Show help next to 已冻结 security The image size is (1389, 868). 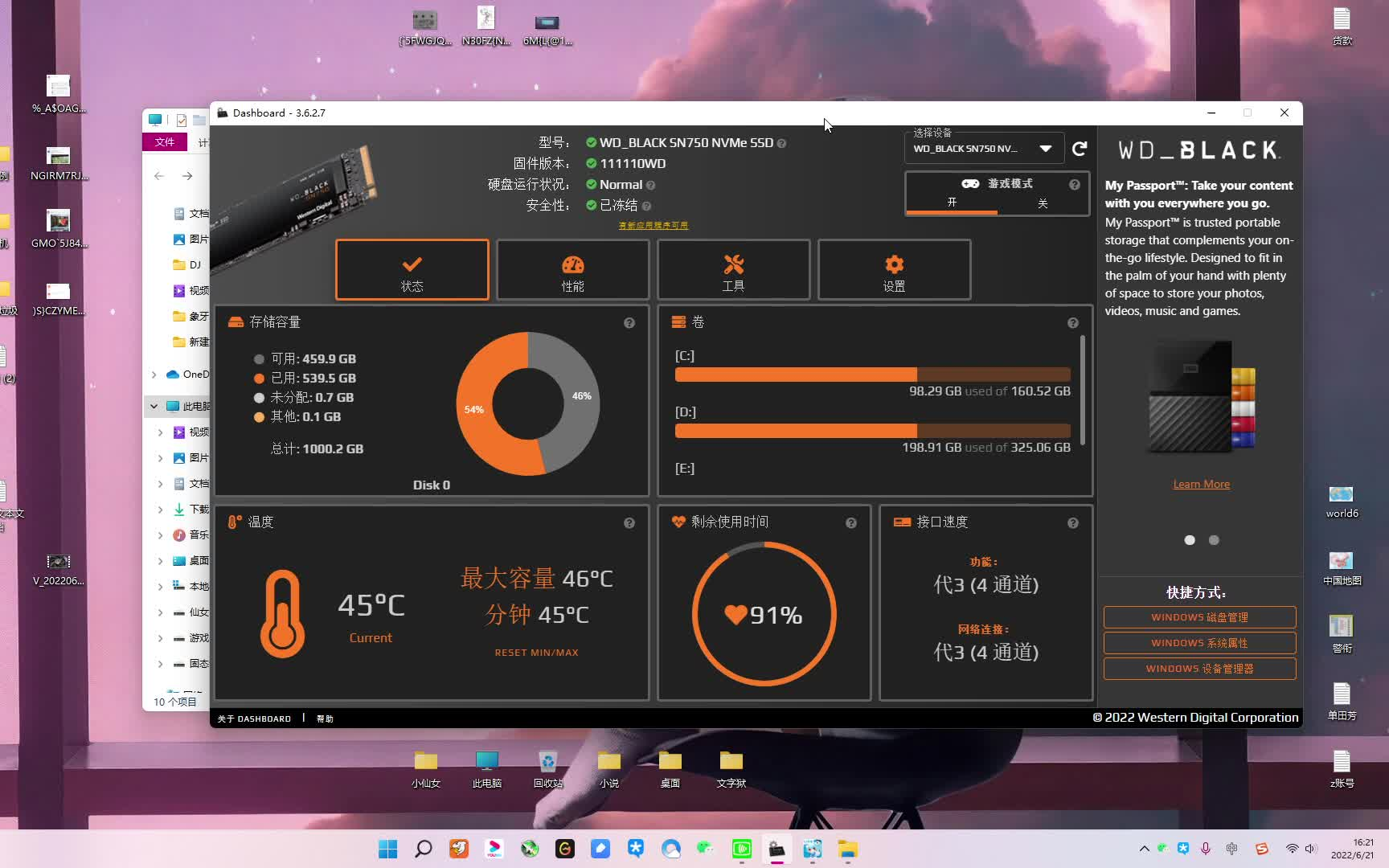pyautogui.click(x=646, y=206)
